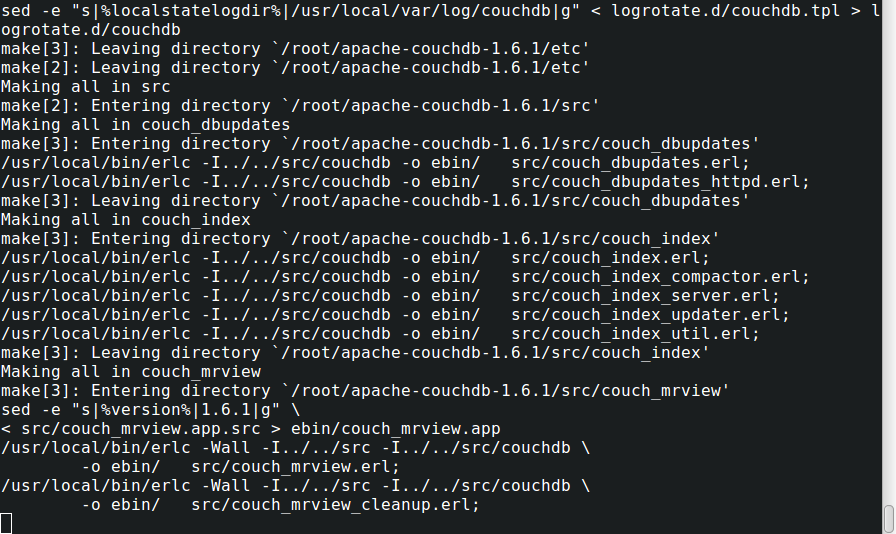Click the ebin/couch_mrview.app output path

(x=396, y=429)
